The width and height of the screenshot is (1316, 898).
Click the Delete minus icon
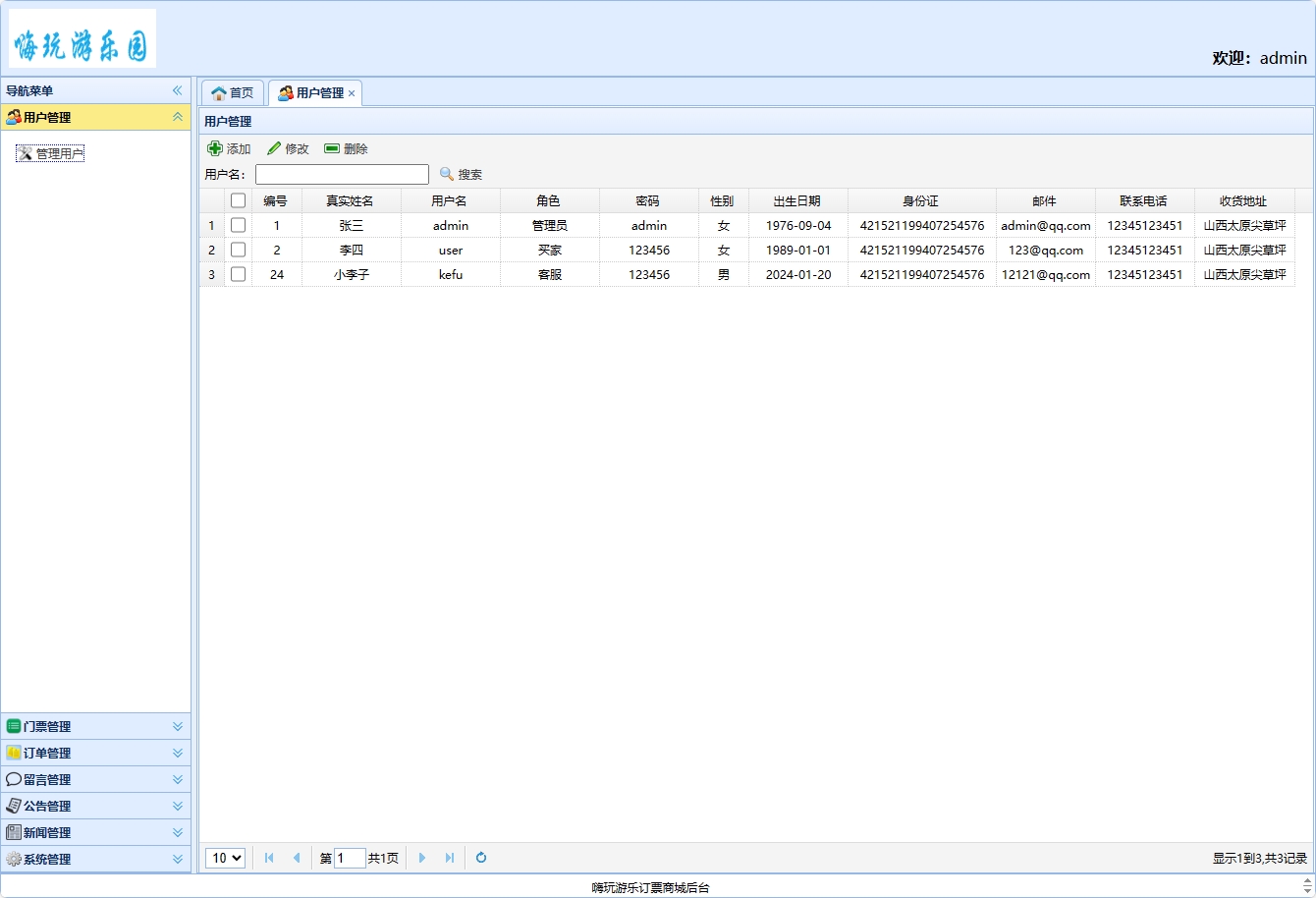(x=332, y=148)
